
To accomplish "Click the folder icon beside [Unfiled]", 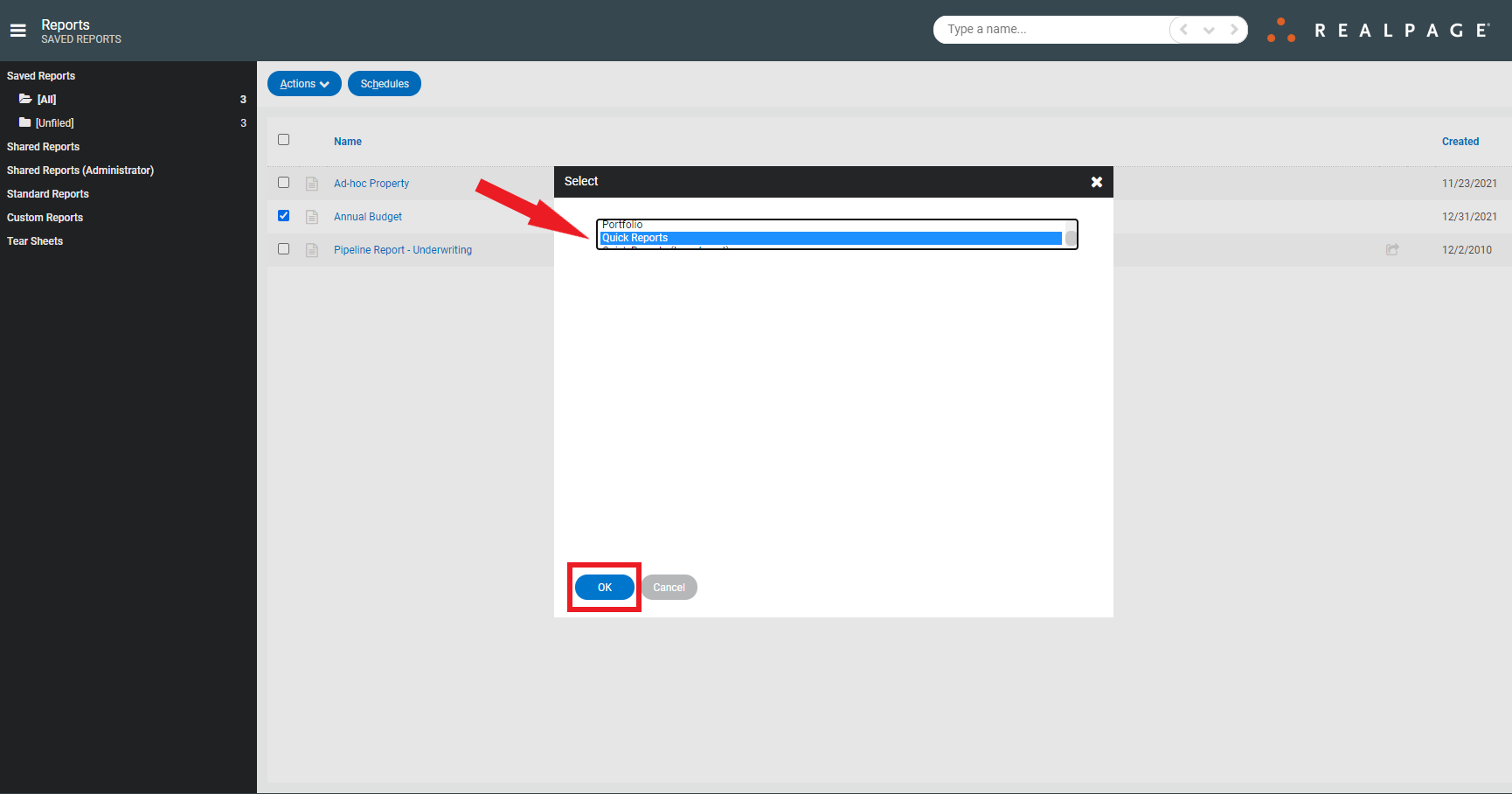I will 25,122.
